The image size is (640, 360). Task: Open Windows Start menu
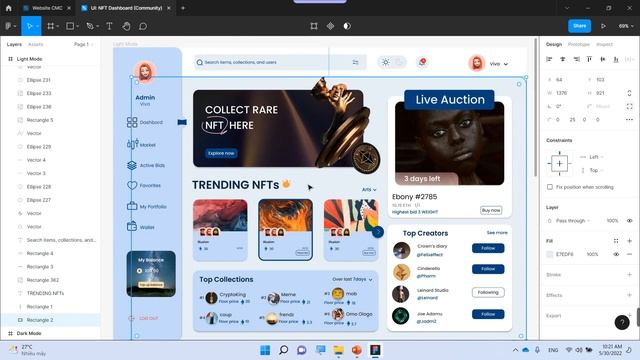click(x=265, y=350)
